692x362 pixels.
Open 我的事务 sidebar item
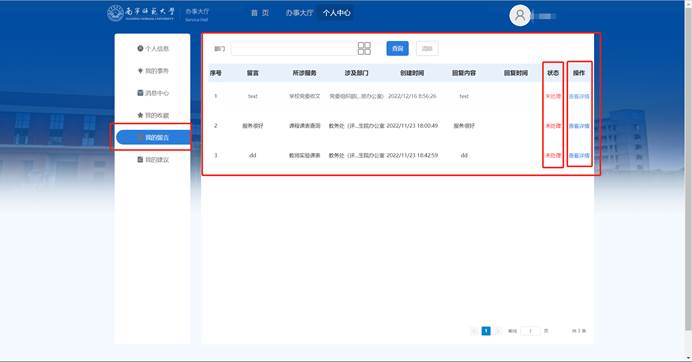[x=153, y=71]
